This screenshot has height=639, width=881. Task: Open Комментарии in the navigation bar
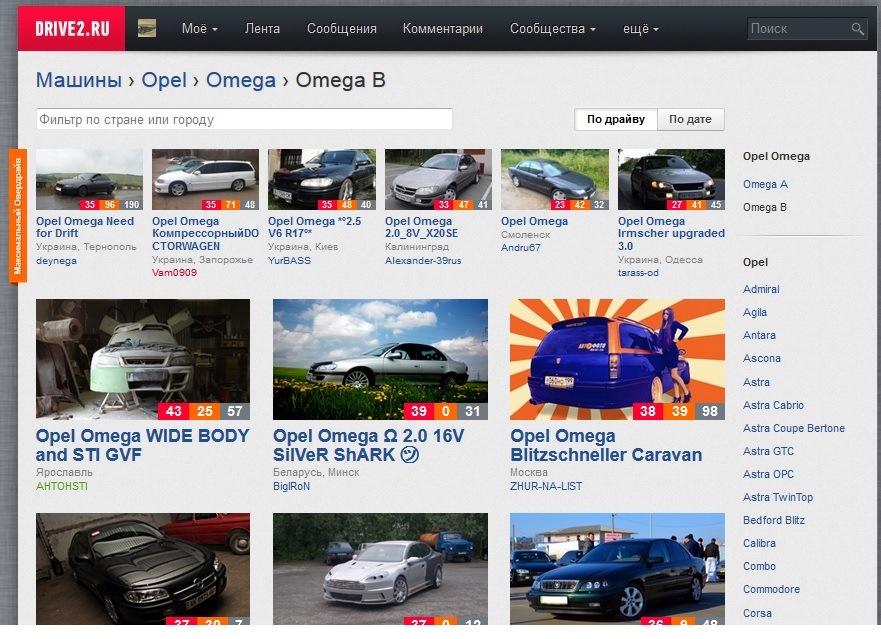click(443, 29)
